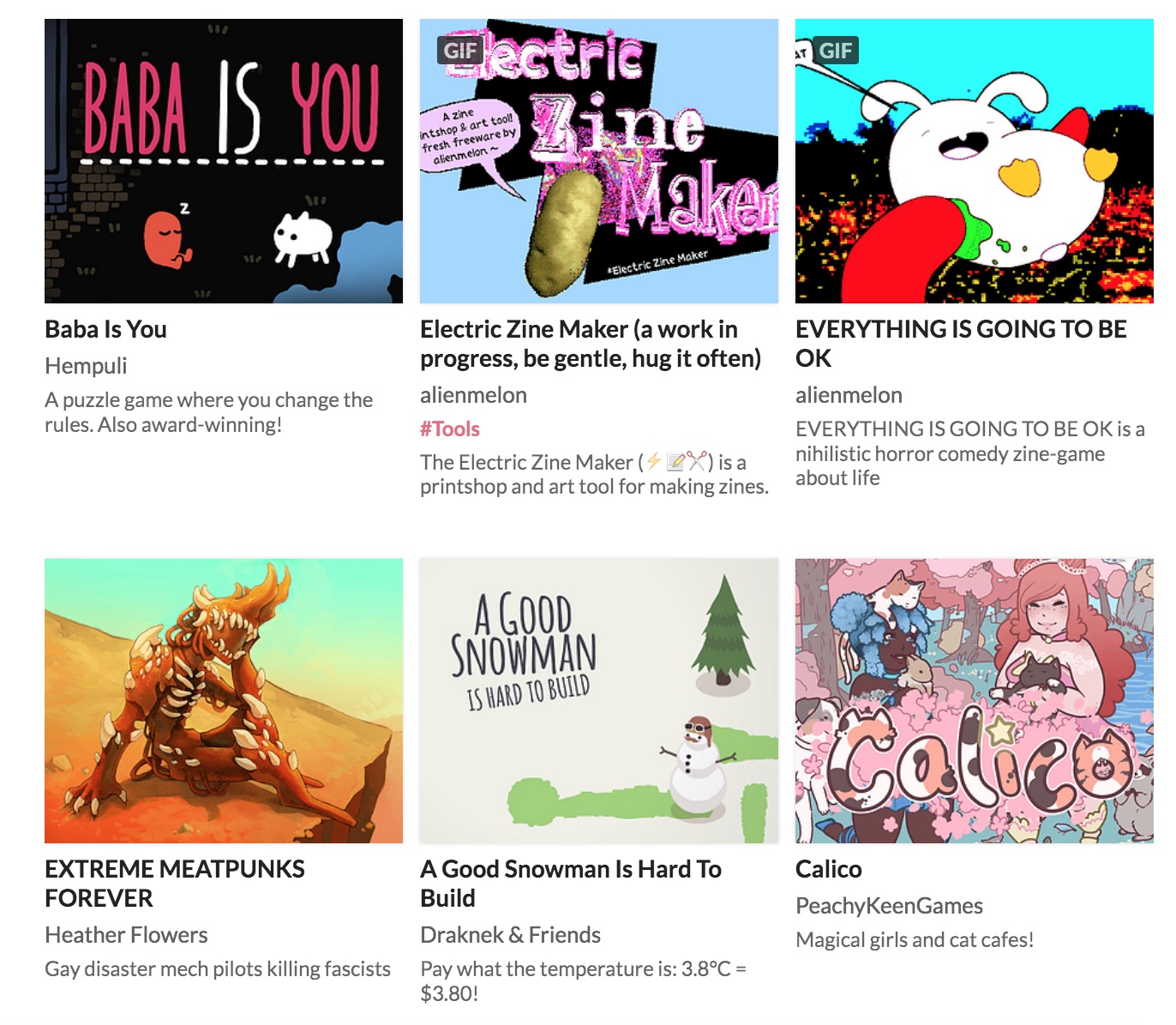Click the Calico game title
Viewport: 1176px width, 1025px height.
(829, 869)
